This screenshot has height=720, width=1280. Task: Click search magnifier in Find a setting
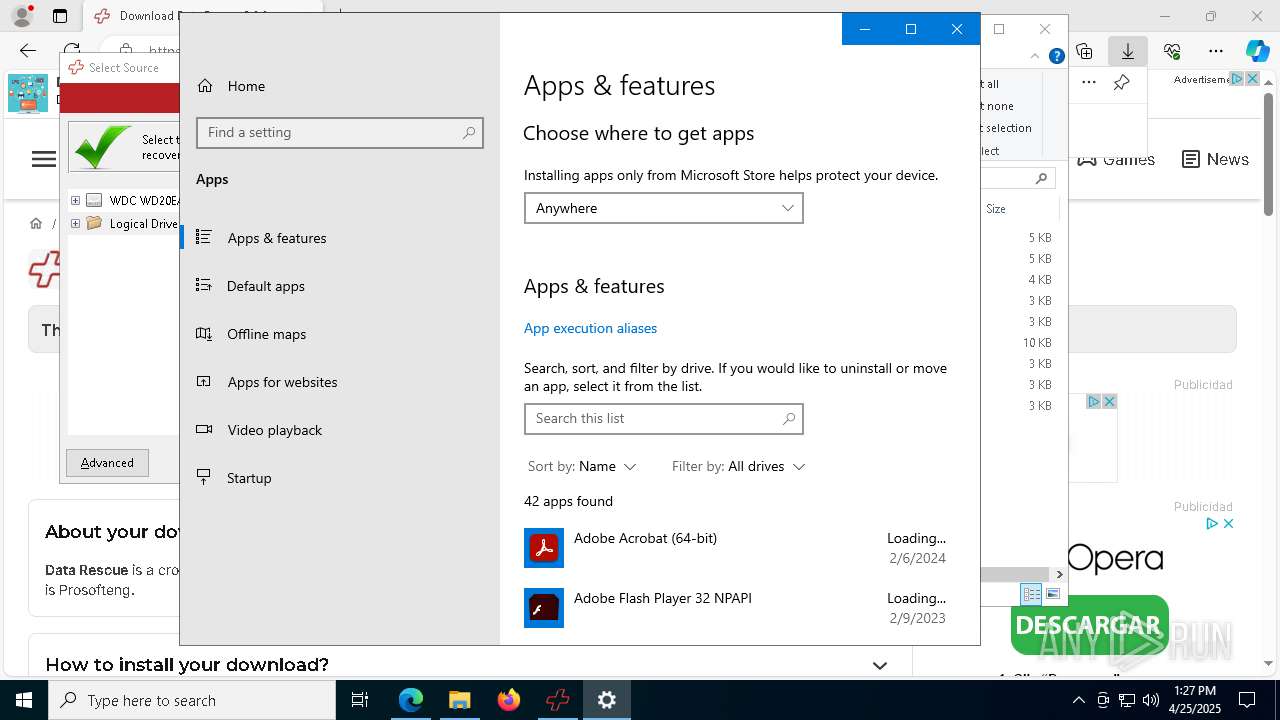click(x=469, y=133)
